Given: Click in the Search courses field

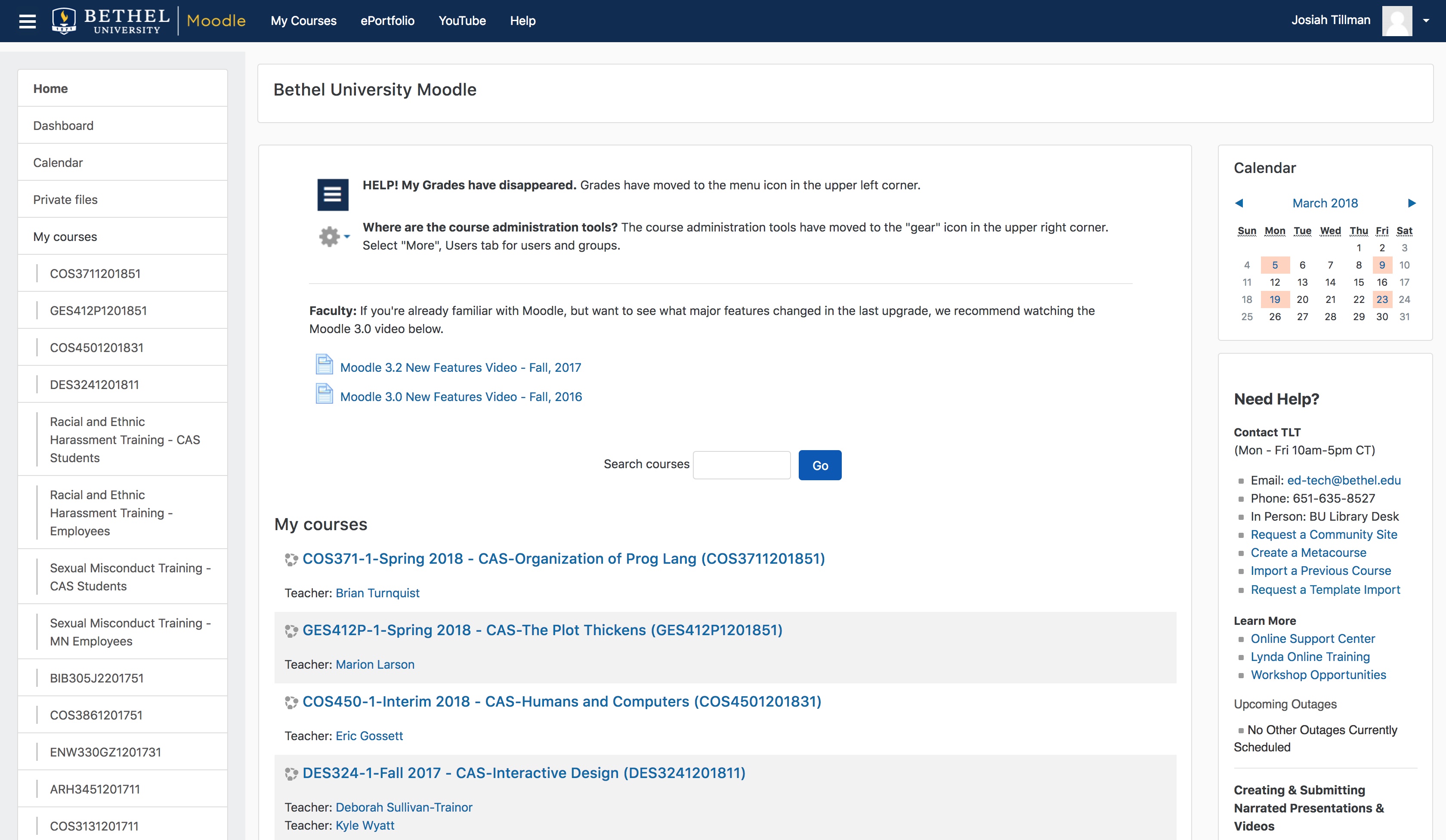Looking at the screenshot, I should coord(742,465).
